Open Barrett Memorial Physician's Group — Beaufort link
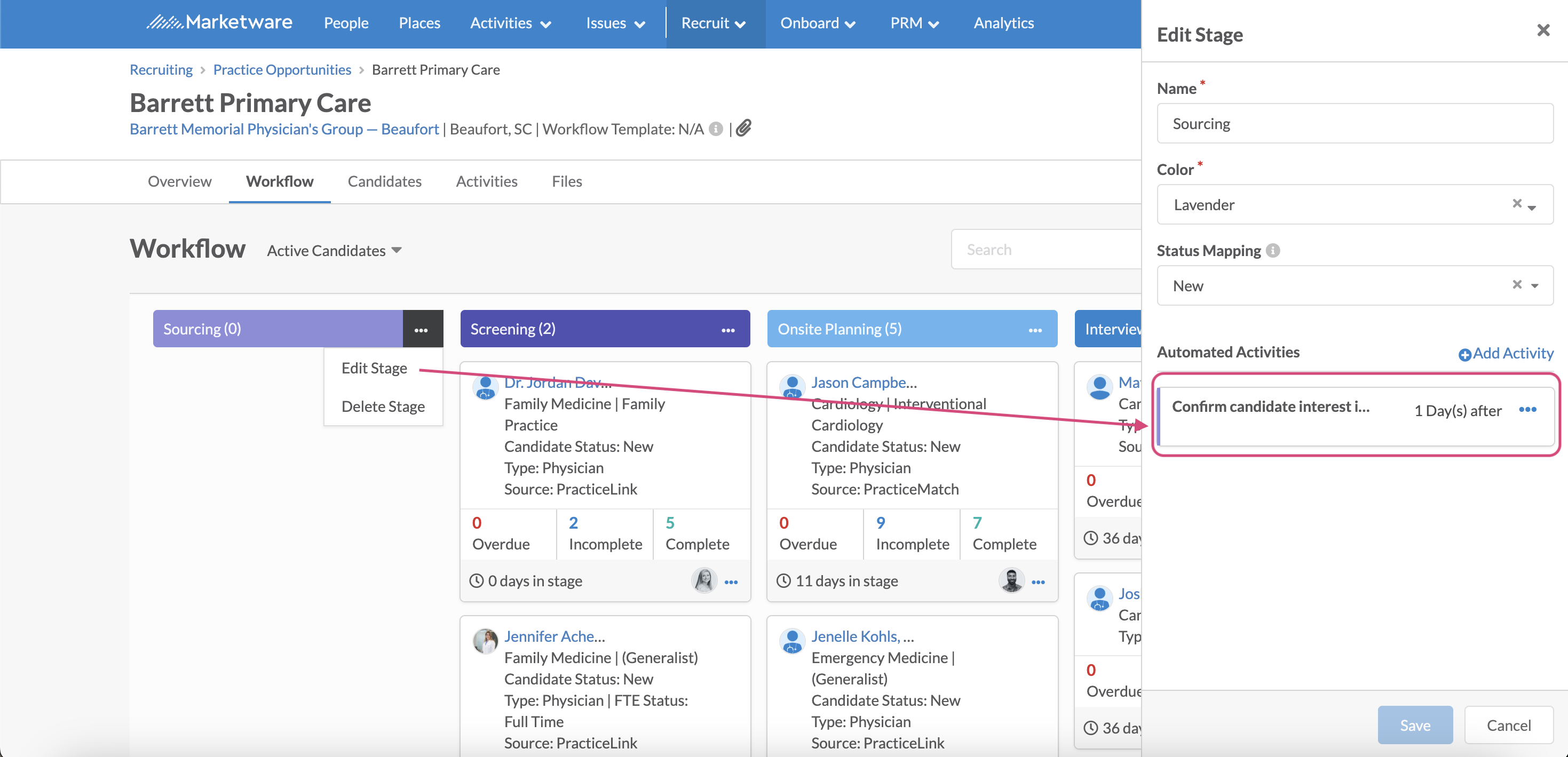The height and width of the screenshot is (757, 1568). [x=283, y=129]
